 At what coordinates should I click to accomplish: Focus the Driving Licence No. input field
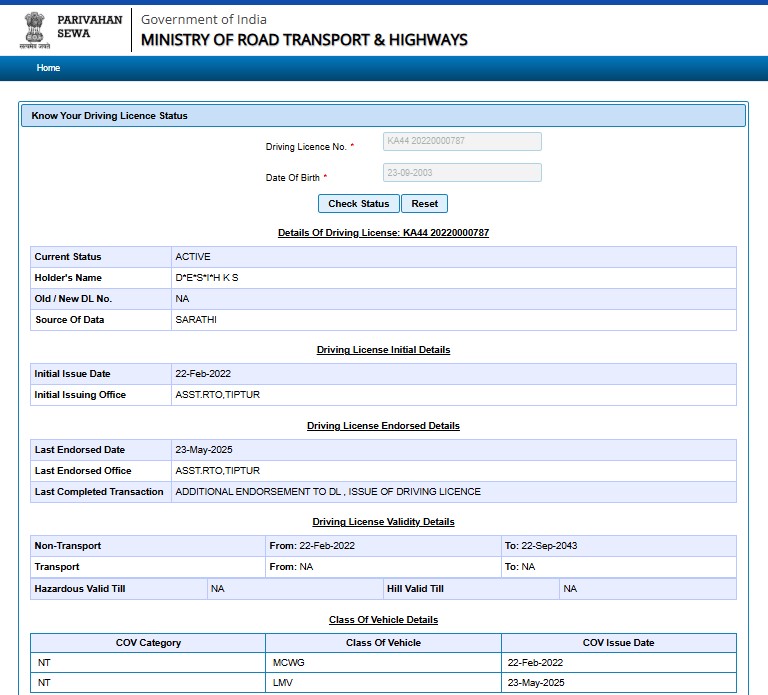click(462, 141)
